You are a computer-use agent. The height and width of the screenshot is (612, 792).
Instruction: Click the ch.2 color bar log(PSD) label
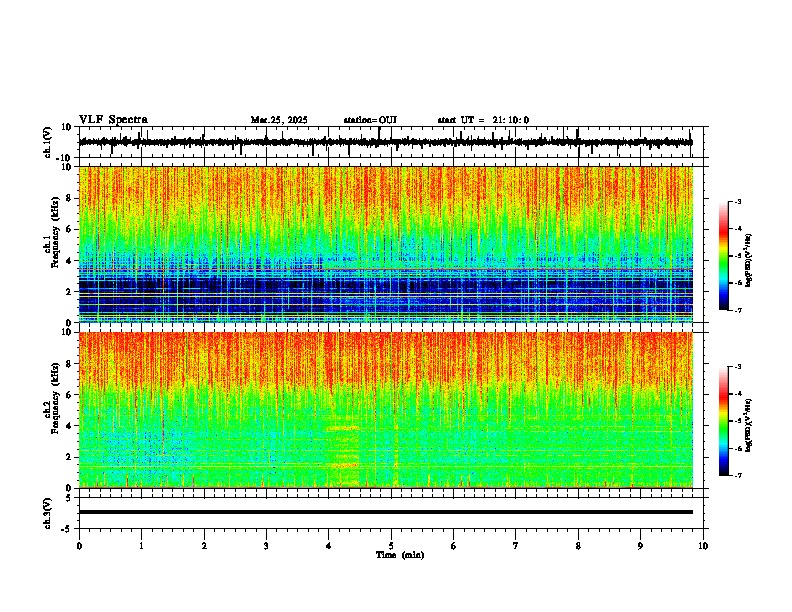click(x=749, y=426)
